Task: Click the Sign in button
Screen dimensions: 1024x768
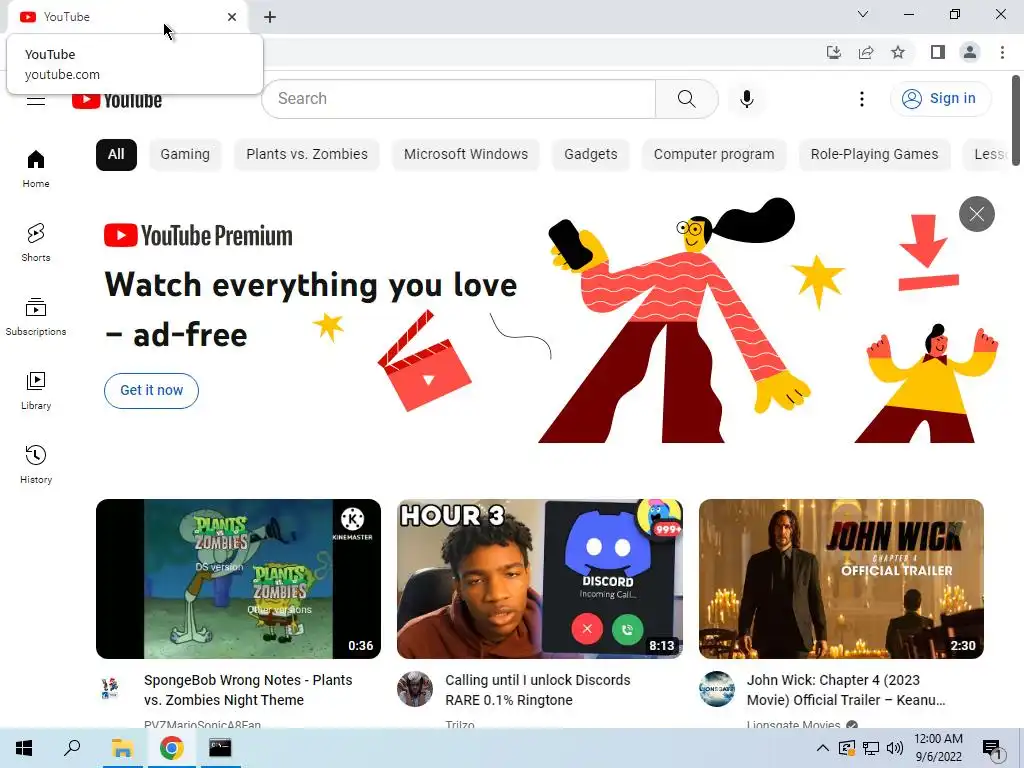Action: point(940,99)
